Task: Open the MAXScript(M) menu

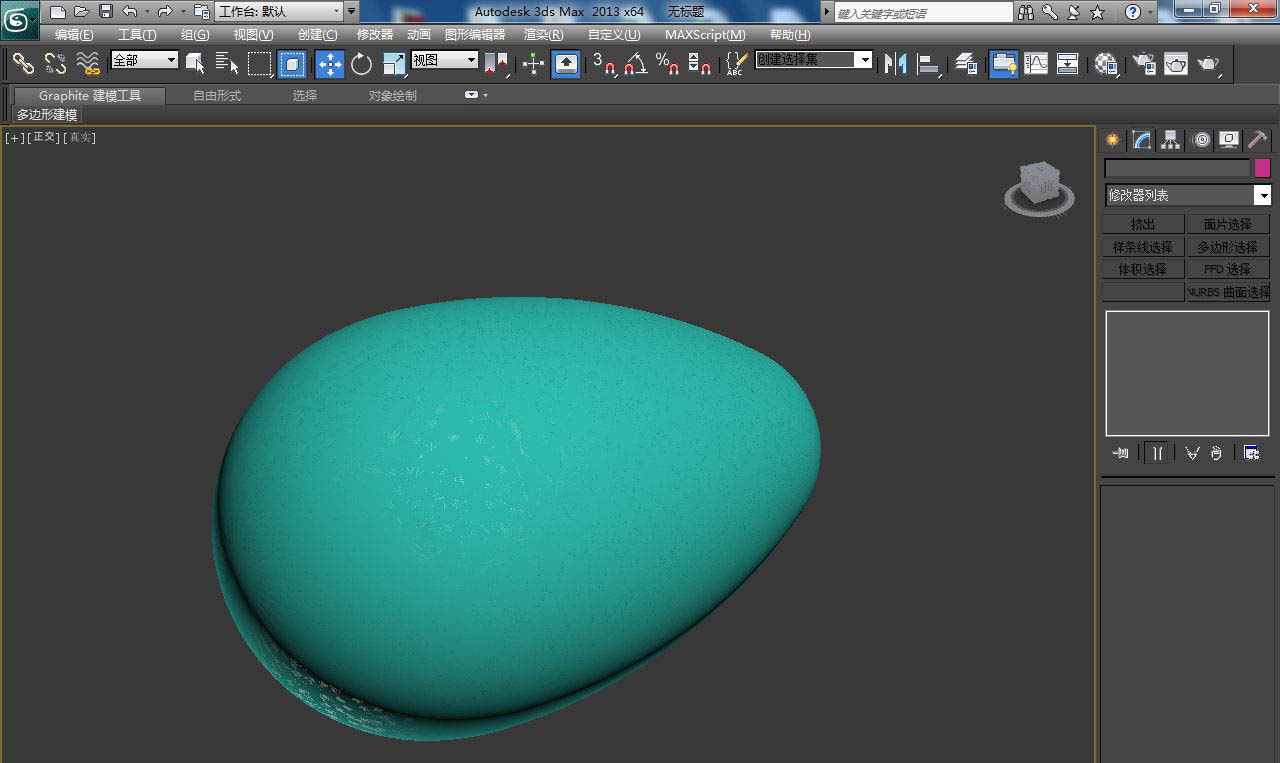Action: (x=705, y=35)
